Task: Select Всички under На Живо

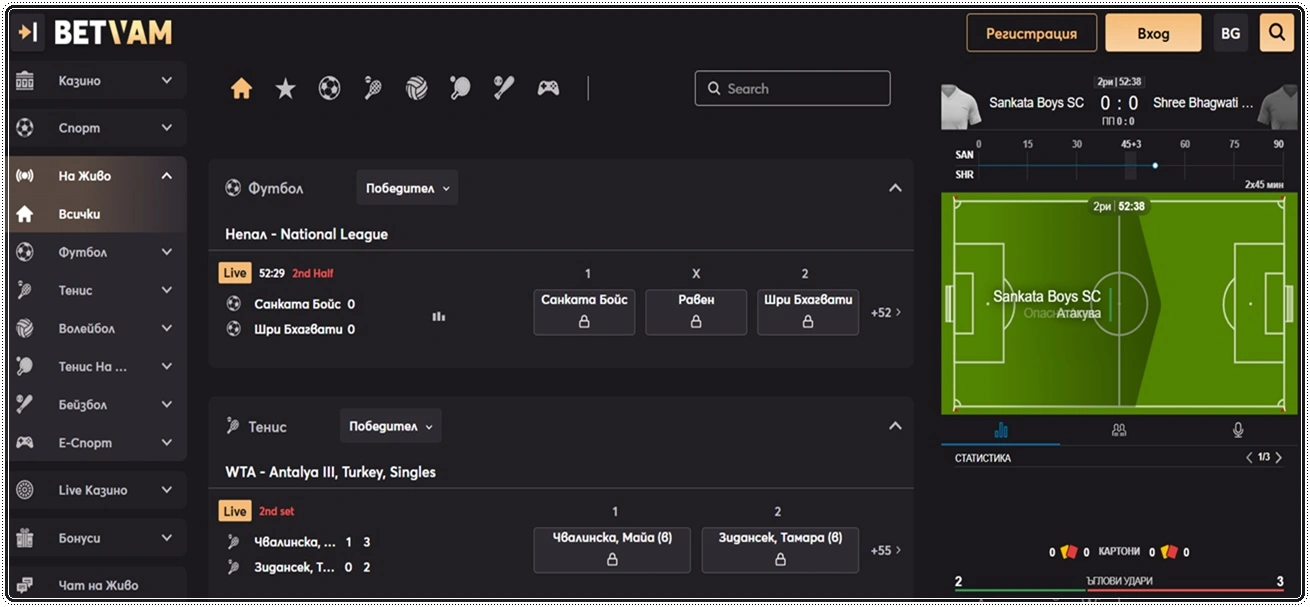Action: [x=80, y=214]
